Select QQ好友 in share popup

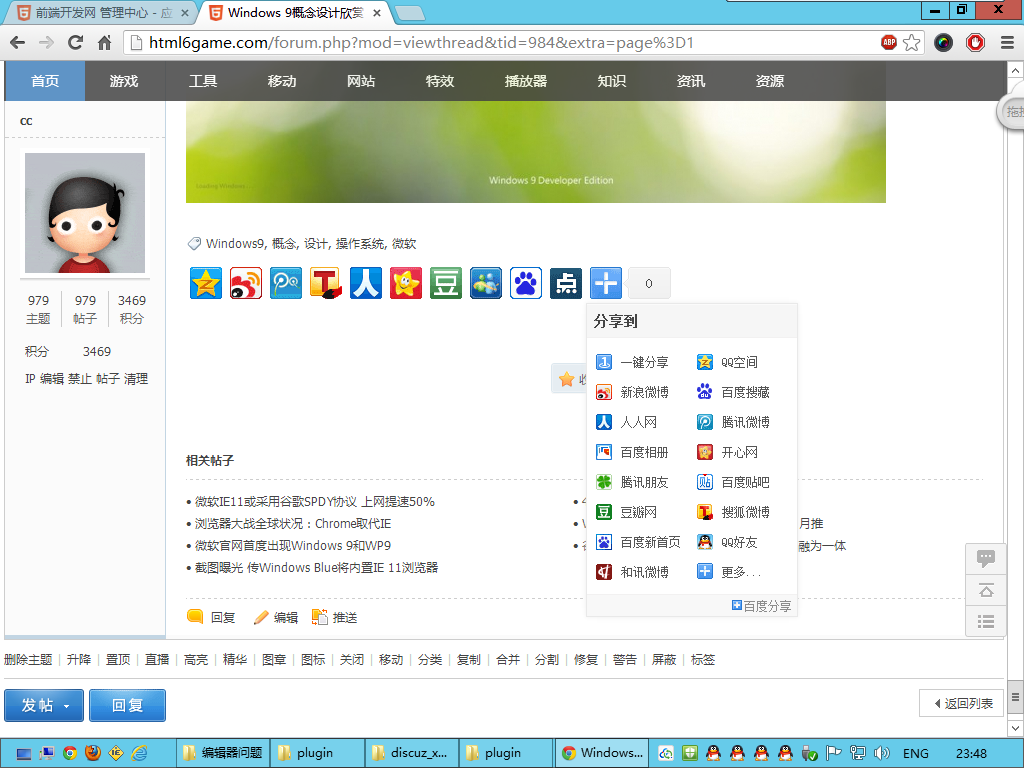pos(728,542)
